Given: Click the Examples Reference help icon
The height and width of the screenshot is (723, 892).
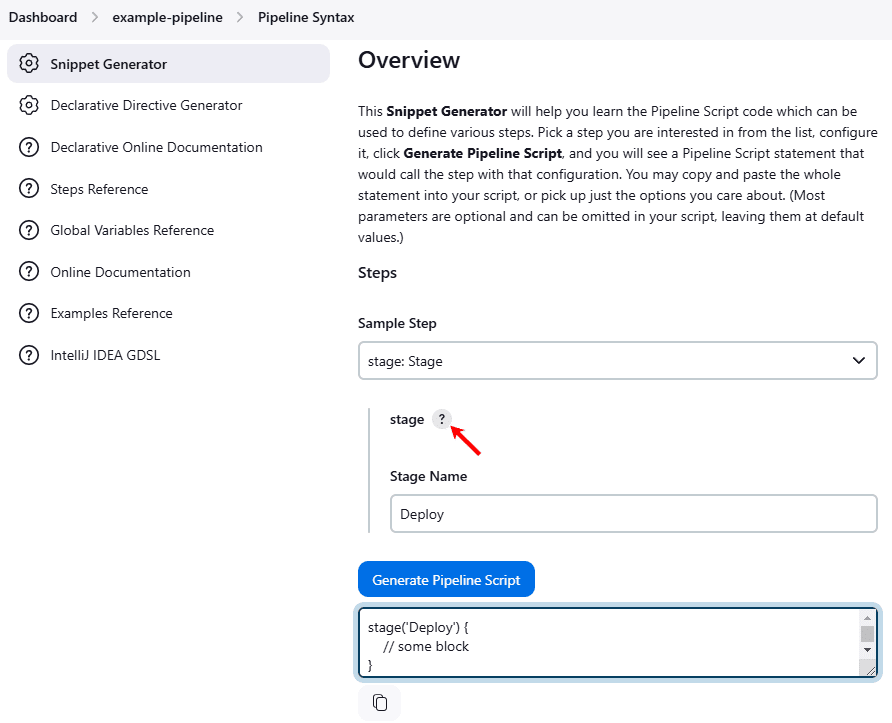Looking at the screenshot, I should 29,314.
